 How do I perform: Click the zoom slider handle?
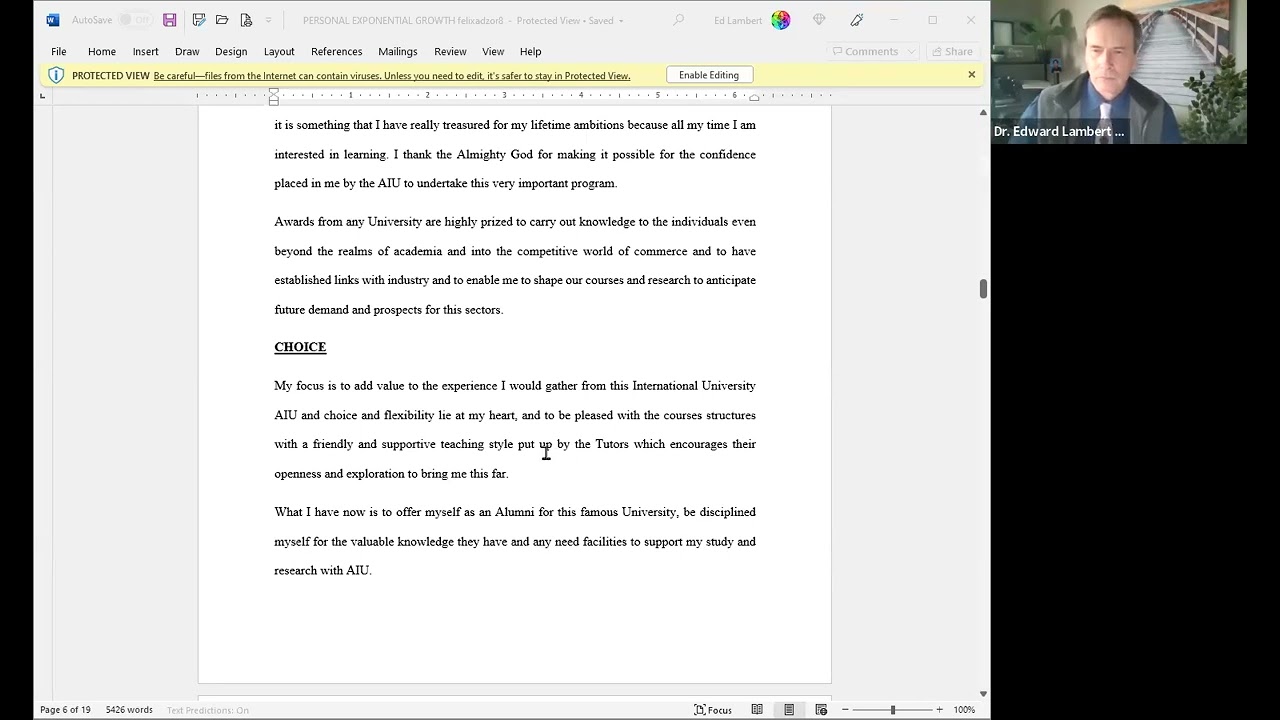[893, 710]
